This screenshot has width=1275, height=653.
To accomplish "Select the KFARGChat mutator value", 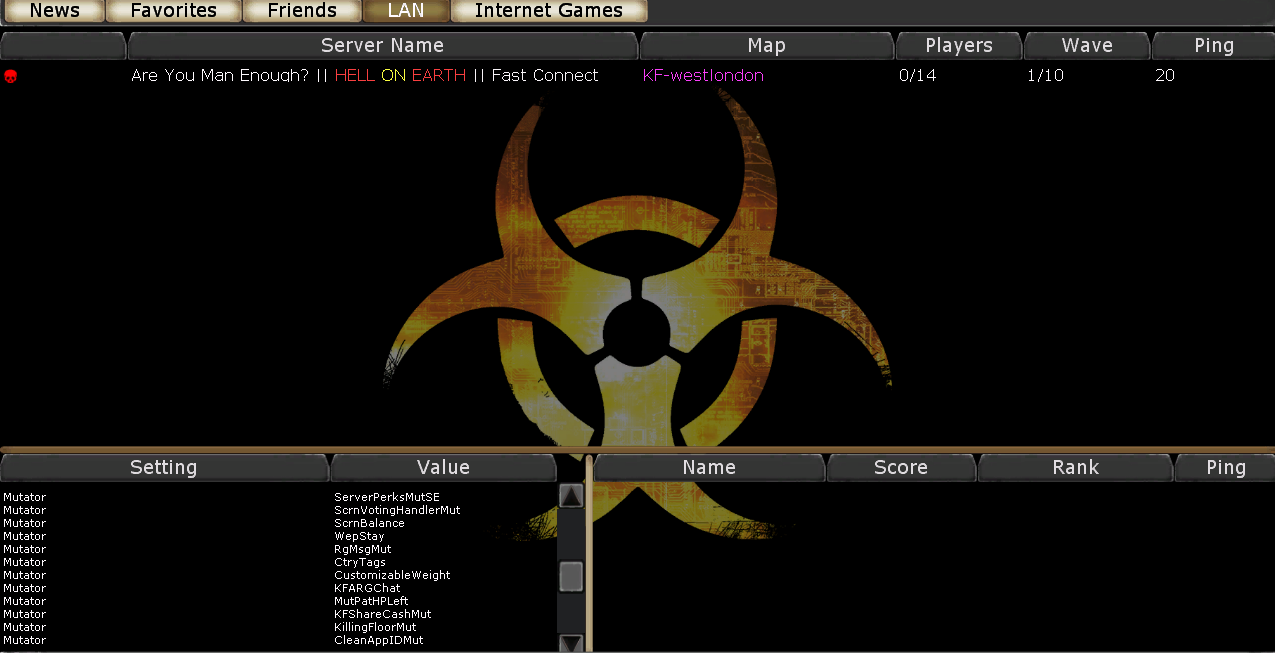I will (x=367, y=588).
